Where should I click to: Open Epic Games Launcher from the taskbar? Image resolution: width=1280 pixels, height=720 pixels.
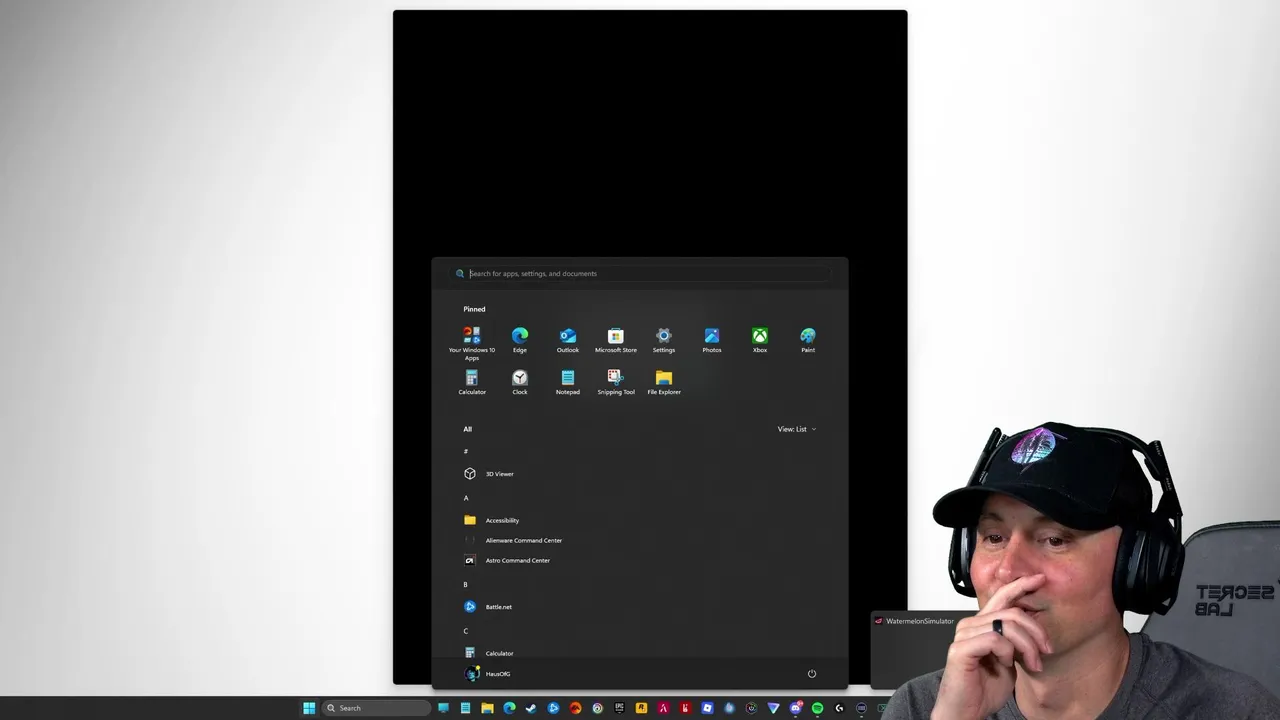[x=620, y=708]
